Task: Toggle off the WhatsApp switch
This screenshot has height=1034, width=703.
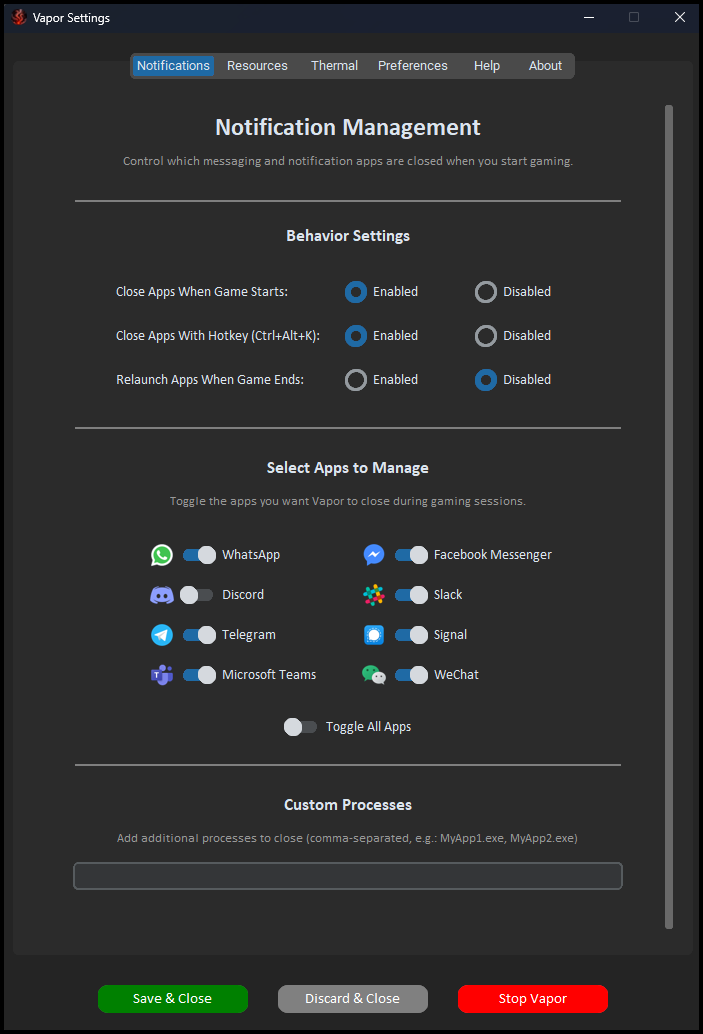Action: coord(198,554)
